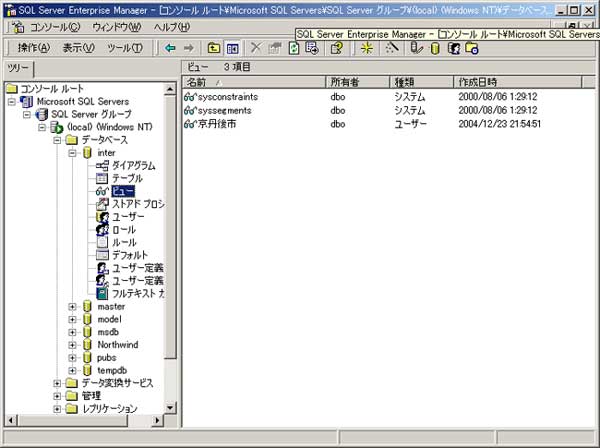This screenshot has width=600, height=448.
Task: Sort by the 名前 column header
Action: (254, 82)
